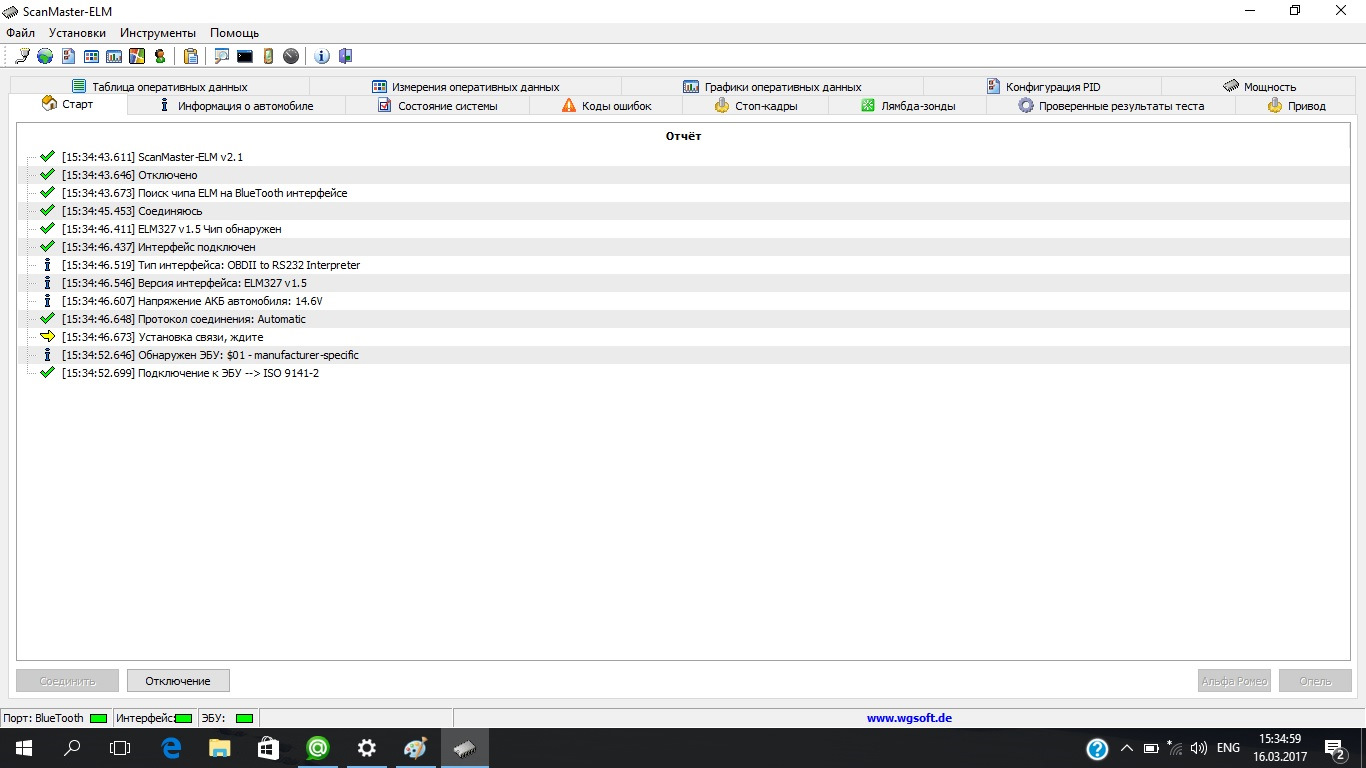Open the Проверенные результаты теста tab

pyautogui.click(x=1111, y=106)
